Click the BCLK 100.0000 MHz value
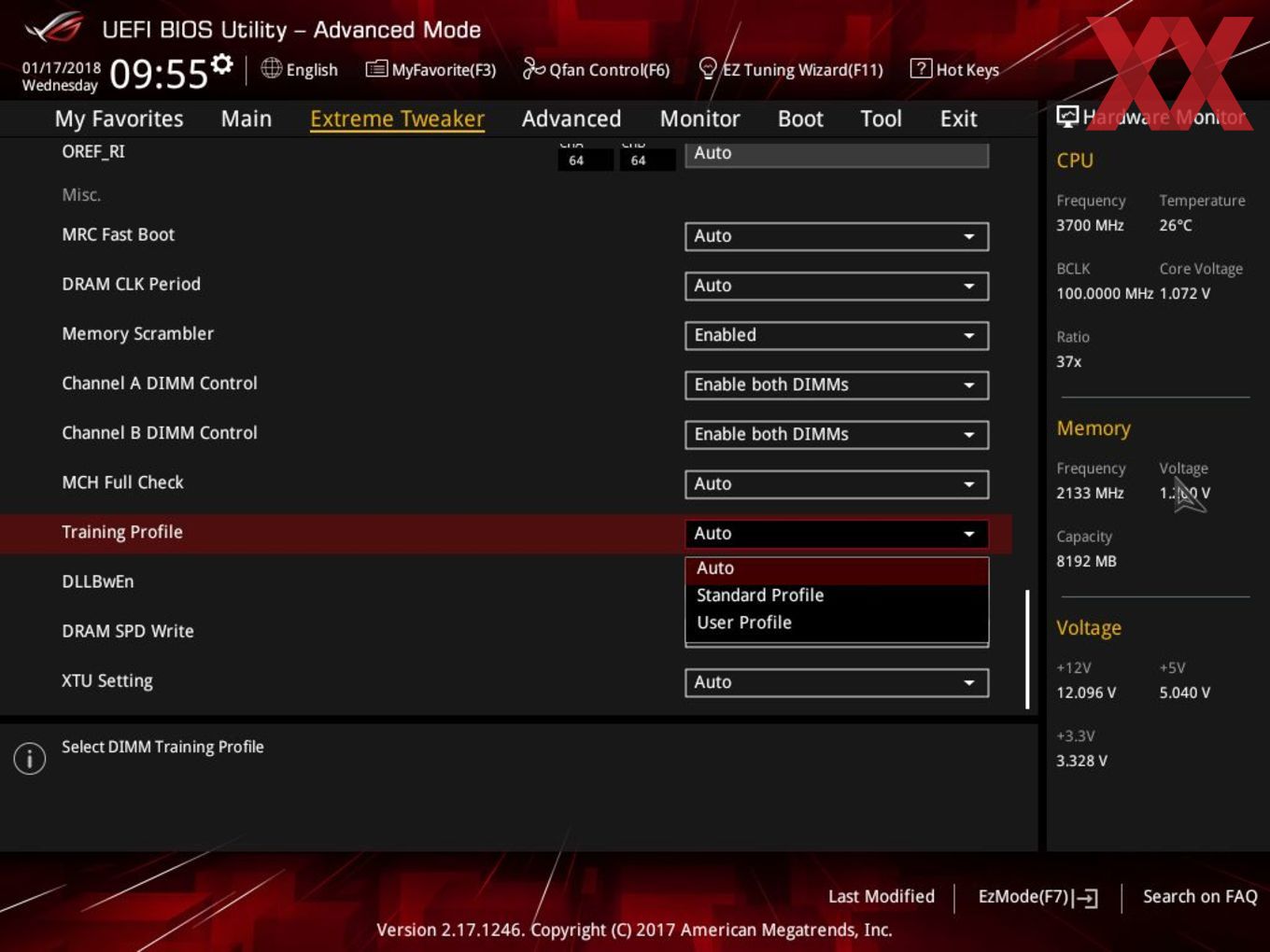Screen dimensions: 1270x952 click(x=1105, y=293)
